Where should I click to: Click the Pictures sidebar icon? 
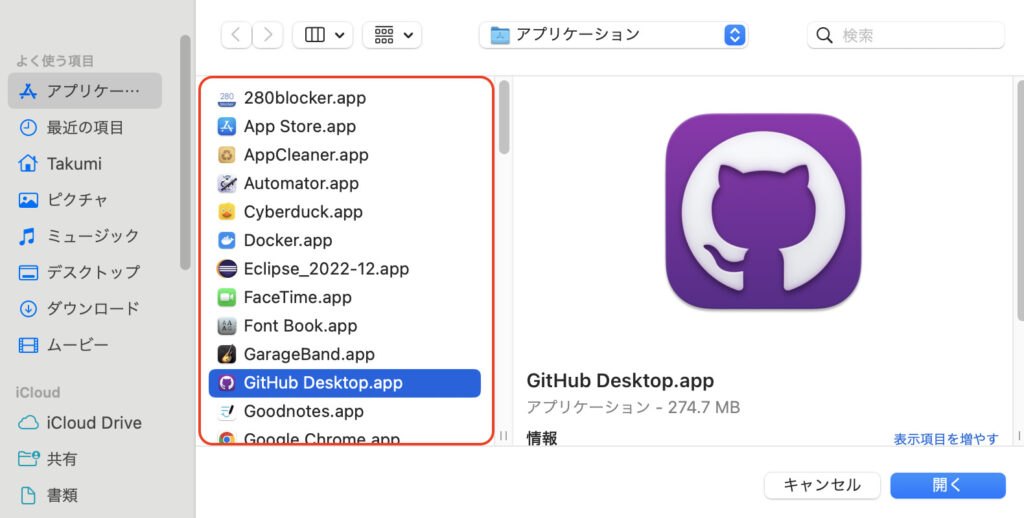tap(28, 200)
